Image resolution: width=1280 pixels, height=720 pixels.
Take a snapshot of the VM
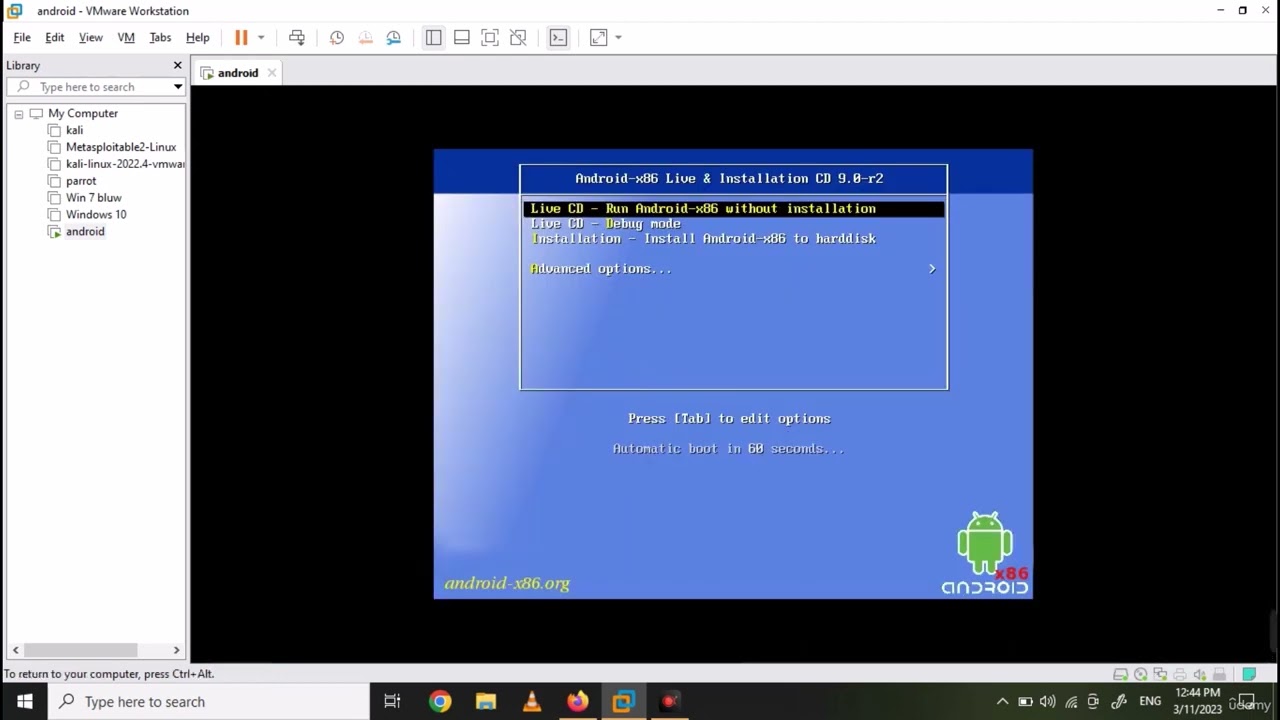pyautogui.click(x=337, y=37)
